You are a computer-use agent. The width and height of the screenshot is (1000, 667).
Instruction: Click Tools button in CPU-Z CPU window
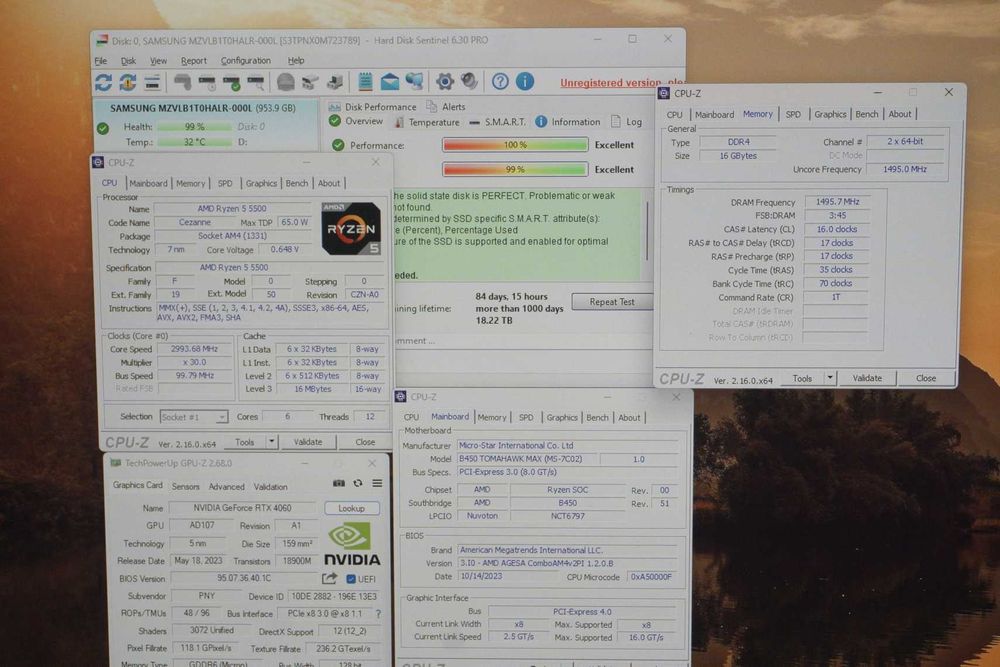pyautogui.click(x=245, y=441)
